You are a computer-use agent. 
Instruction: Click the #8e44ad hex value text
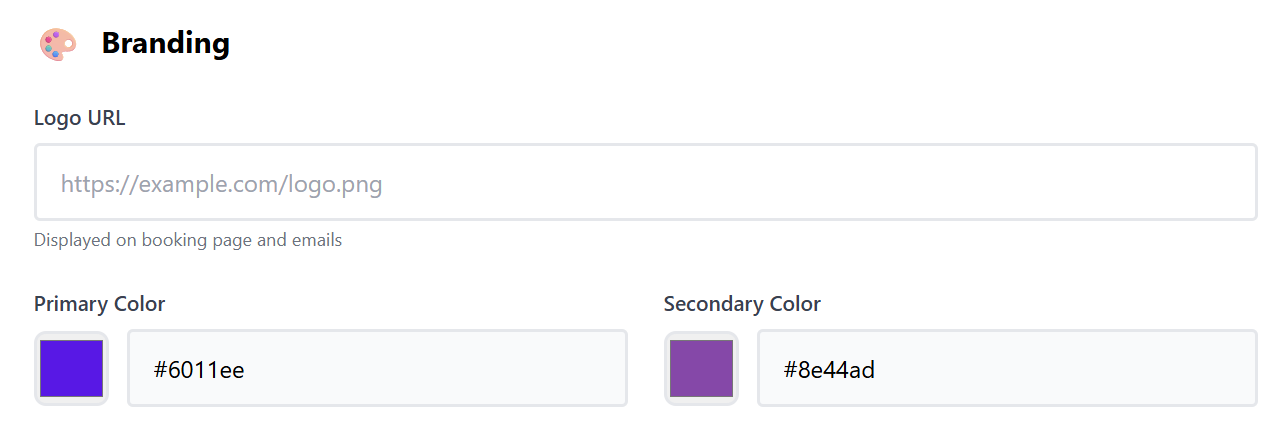pyautogui.click(x=830, y=370)
